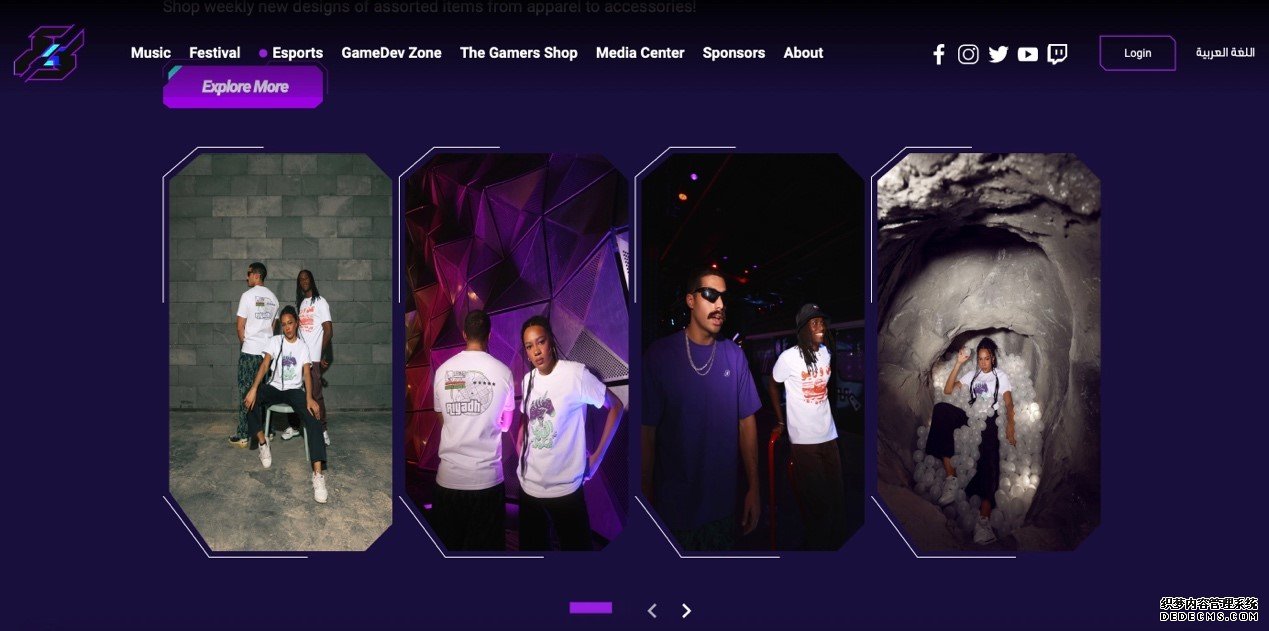Open the Twitter social icon
The height and width of the screenshot is (631, 1269).
(x=998, y=54)
